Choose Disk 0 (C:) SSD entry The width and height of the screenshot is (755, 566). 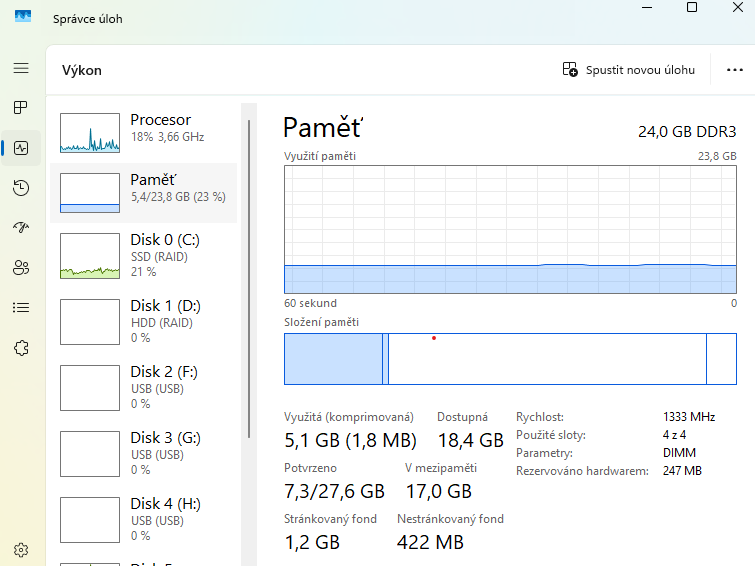point(145,256)
